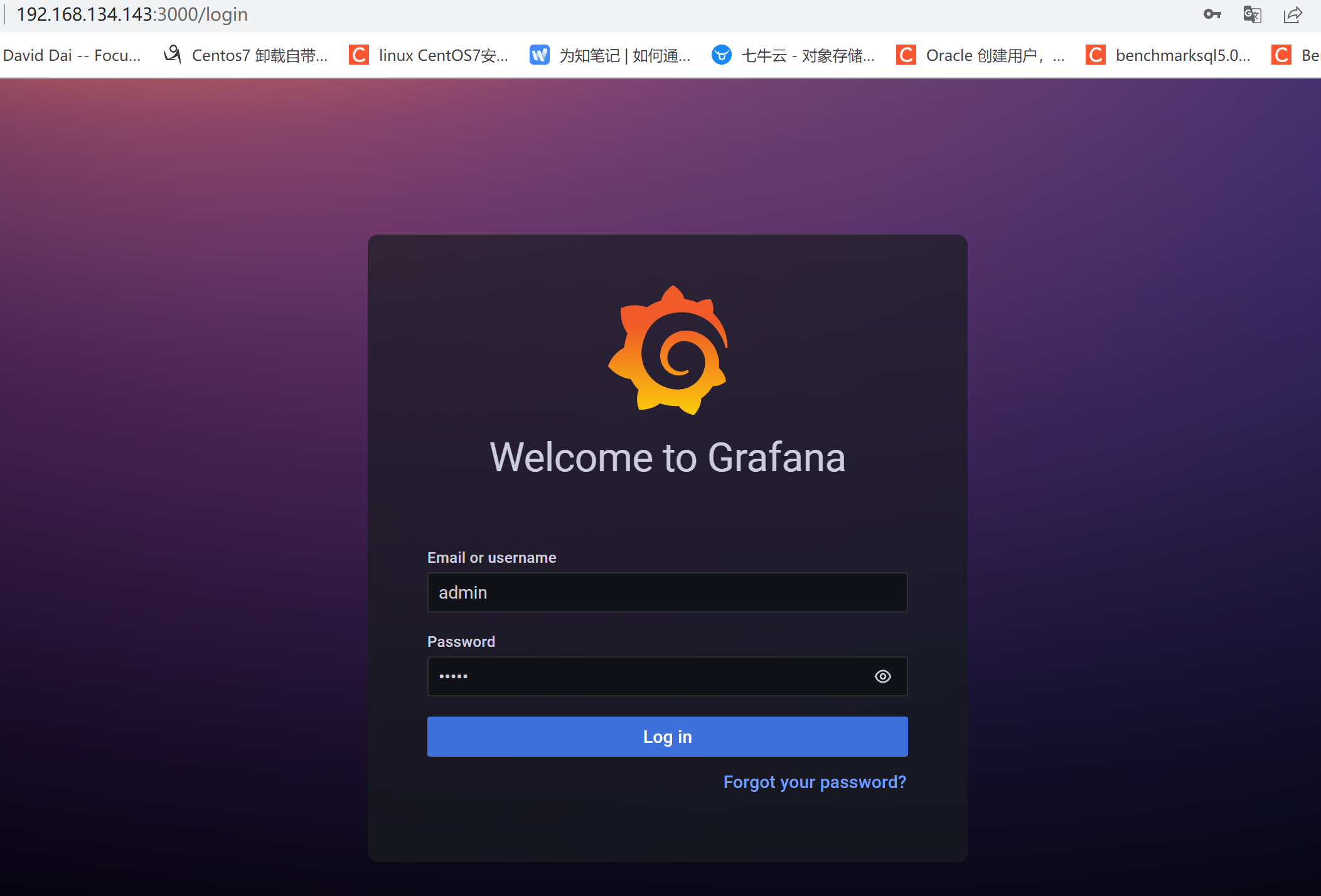Open the Oracle 创建用户 bookmark
This screenshot has height=896, width=1321.
pyautogui.click(x=980, y=55)
